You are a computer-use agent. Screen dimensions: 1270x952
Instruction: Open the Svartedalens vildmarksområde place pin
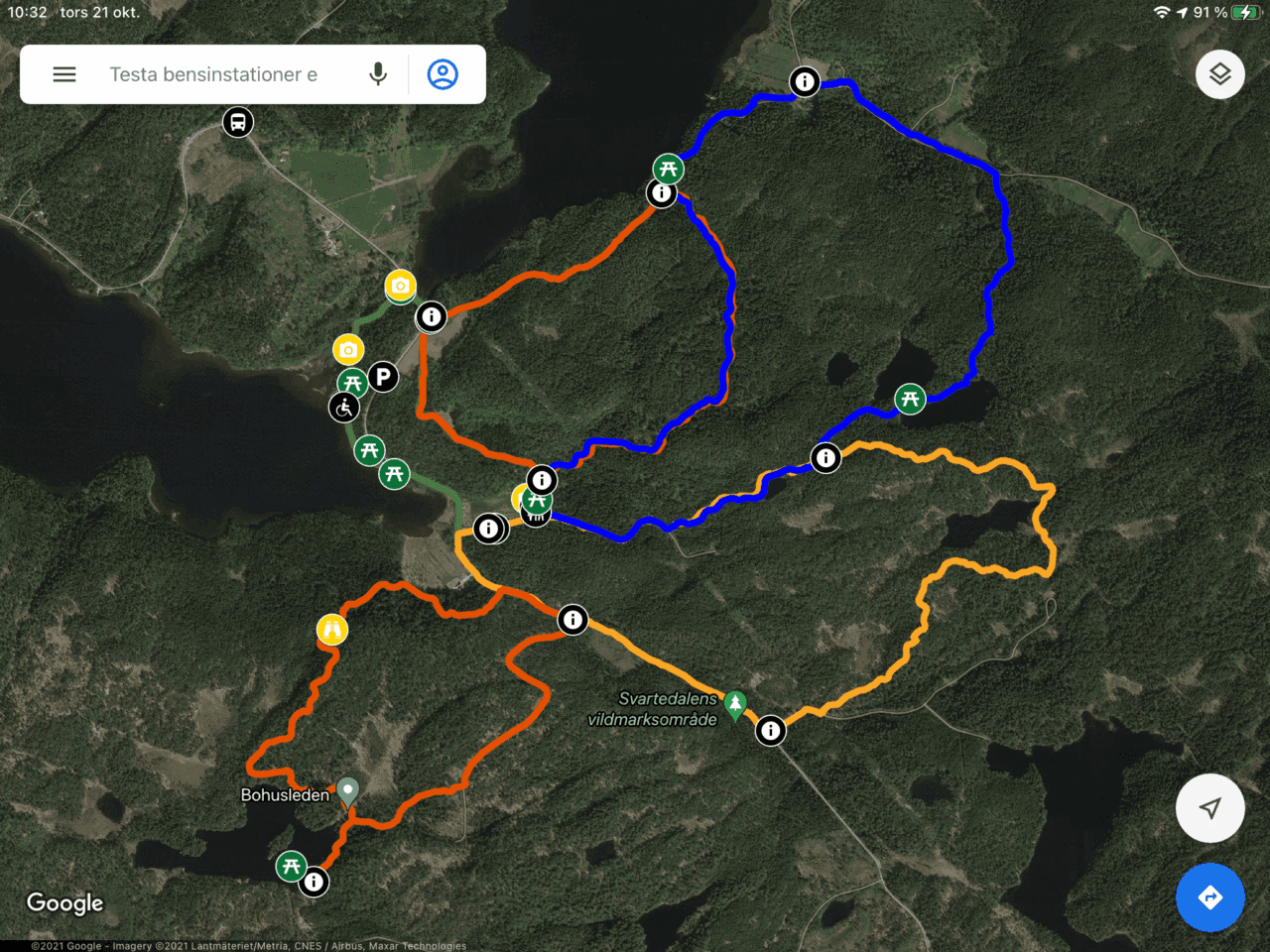(734, 705)
